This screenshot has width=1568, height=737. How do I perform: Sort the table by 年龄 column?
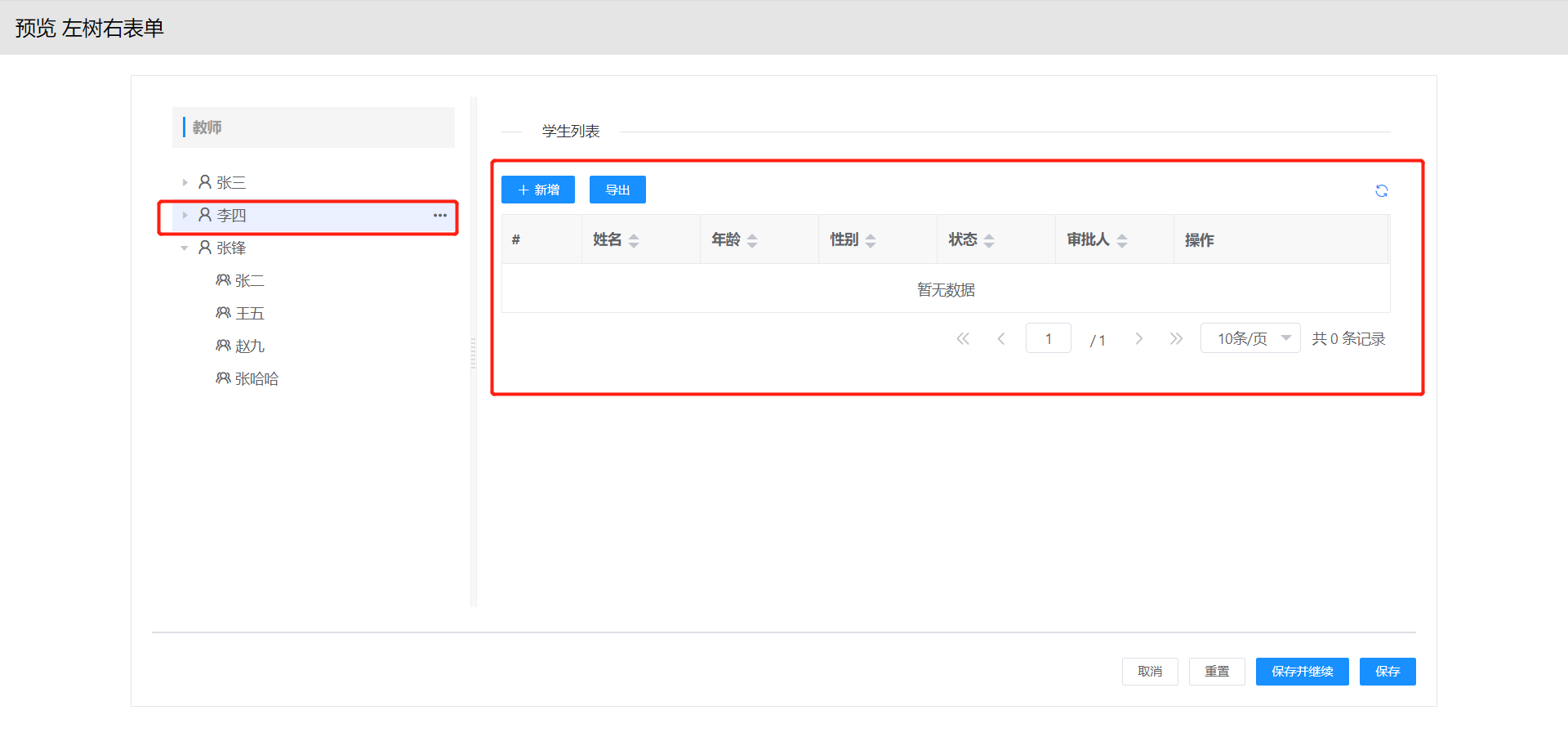point(752,240)
